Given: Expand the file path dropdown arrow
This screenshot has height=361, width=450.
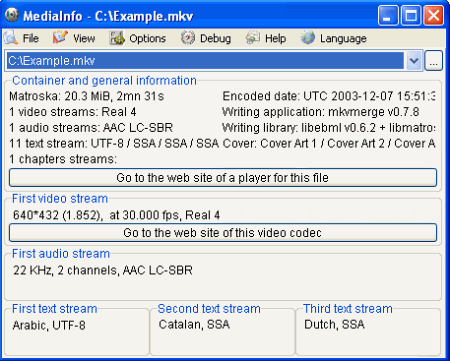Looking at the screenshot, I should [414, 61].
